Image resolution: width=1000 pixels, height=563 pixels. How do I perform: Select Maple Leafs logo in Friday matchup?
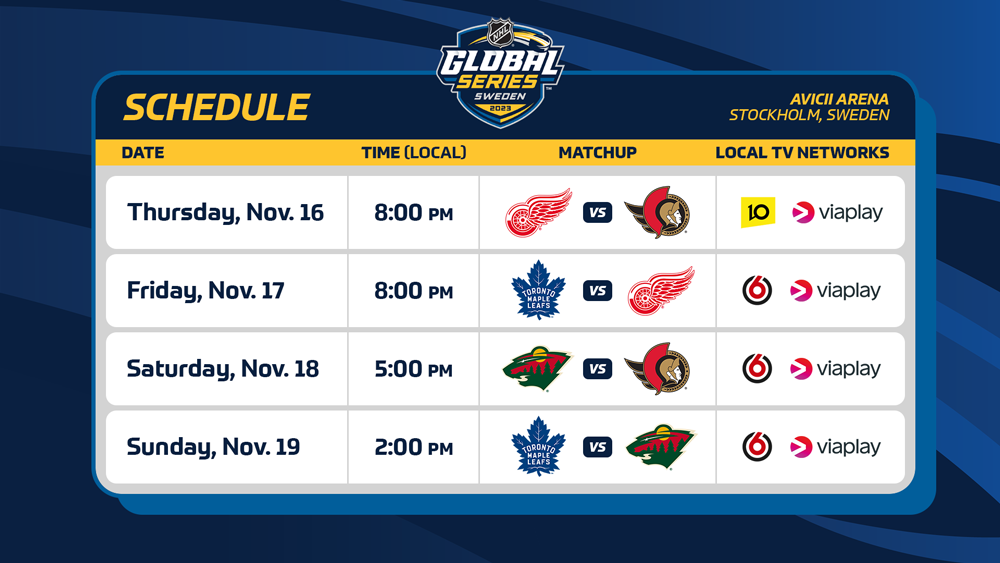point(538,290)
